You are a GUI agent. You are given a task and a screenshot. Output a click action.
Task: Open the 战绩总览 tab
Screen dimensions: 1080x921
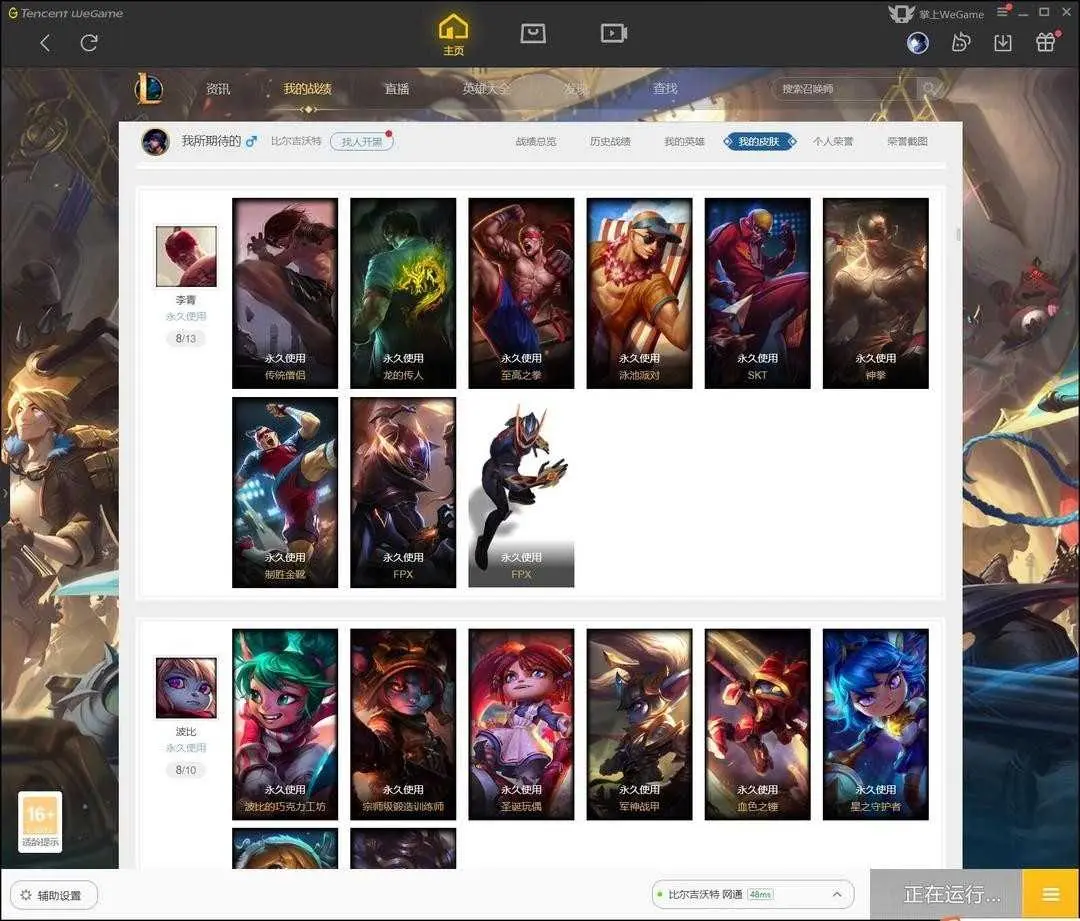click(536, 141)
